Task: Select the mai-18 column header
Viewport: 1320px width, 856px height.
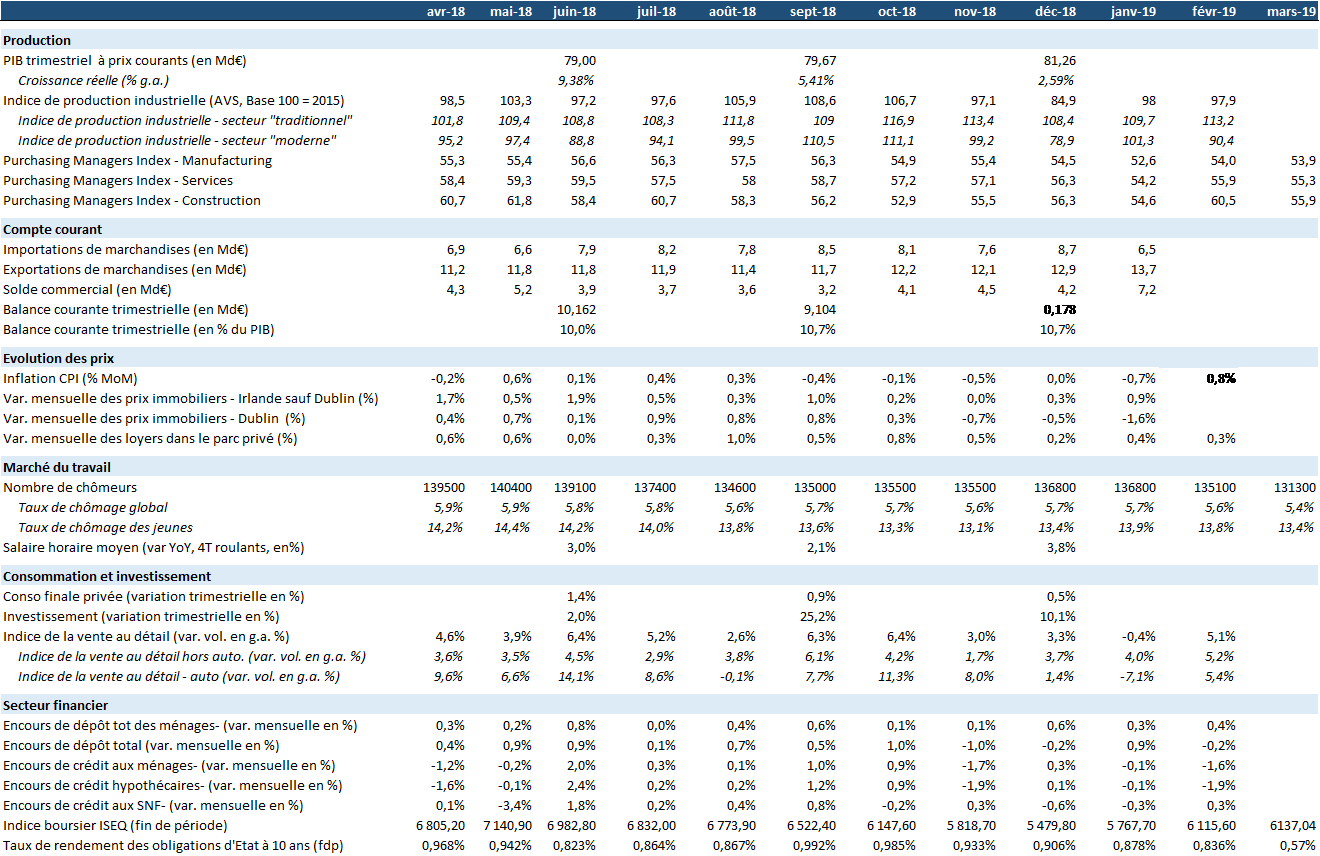Action: 511,12
